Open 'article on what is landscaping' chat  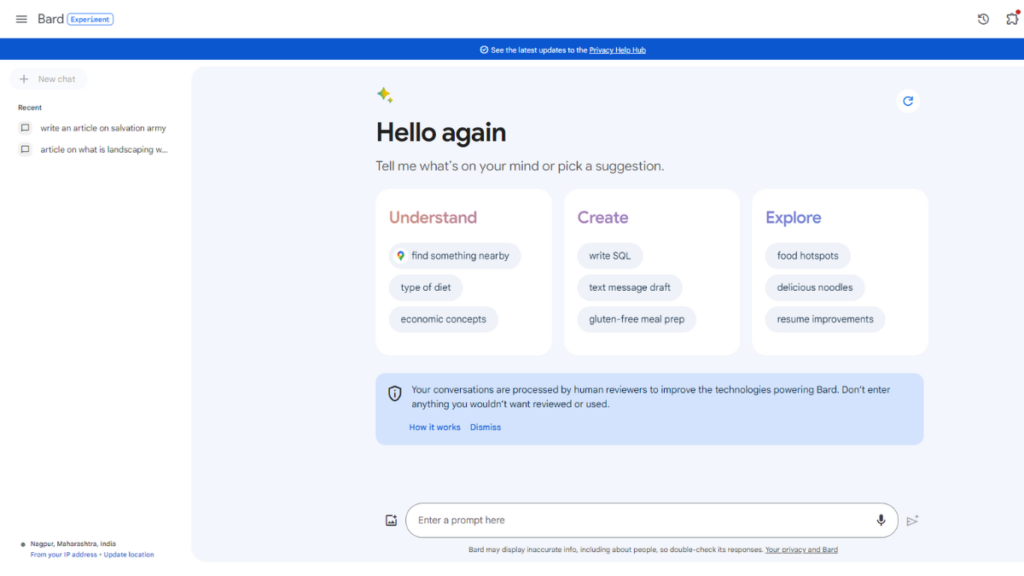[104, 150]
